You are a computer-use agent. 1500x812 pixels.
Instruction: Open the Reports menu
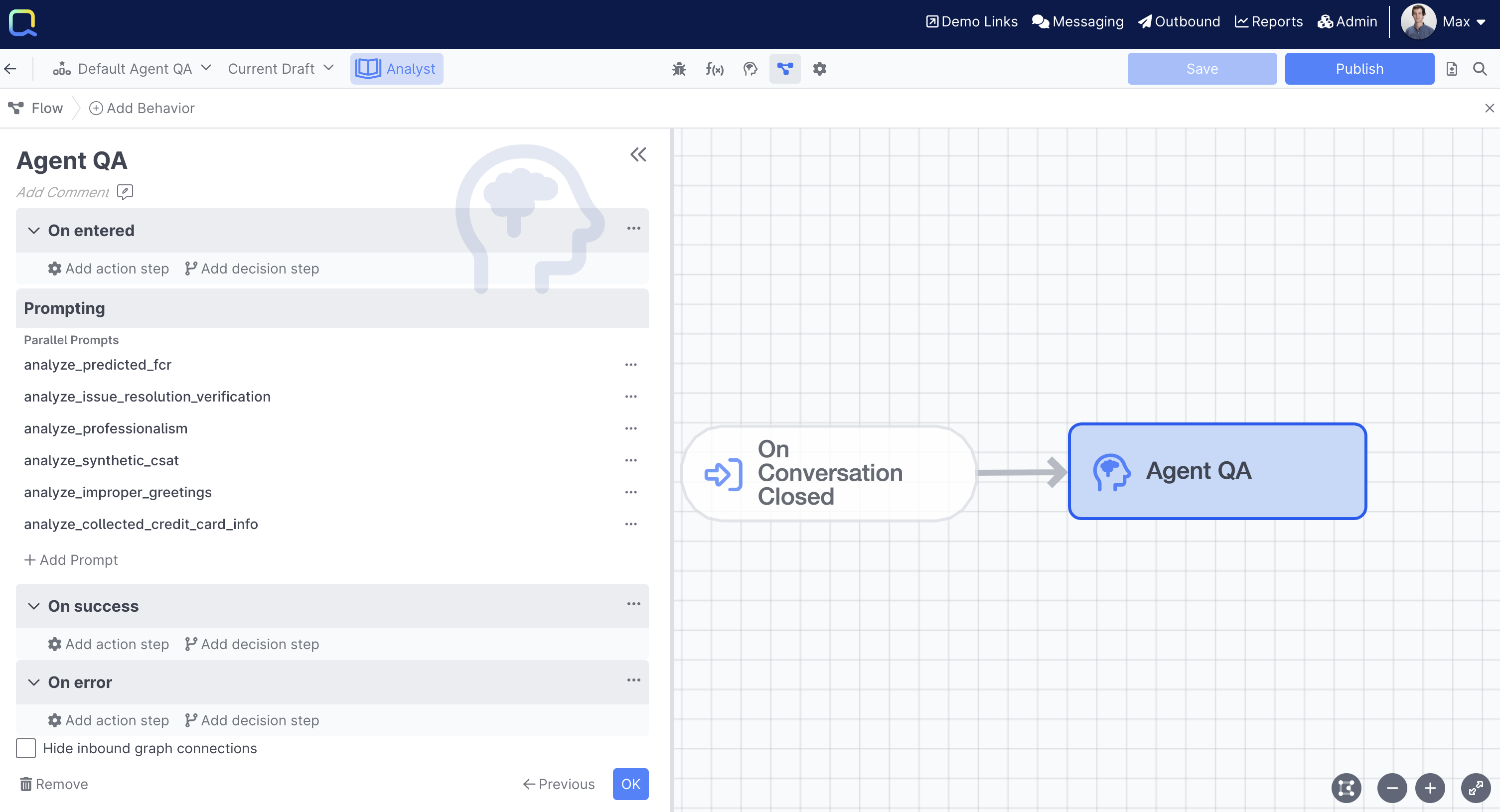(x=1268, y=21)
